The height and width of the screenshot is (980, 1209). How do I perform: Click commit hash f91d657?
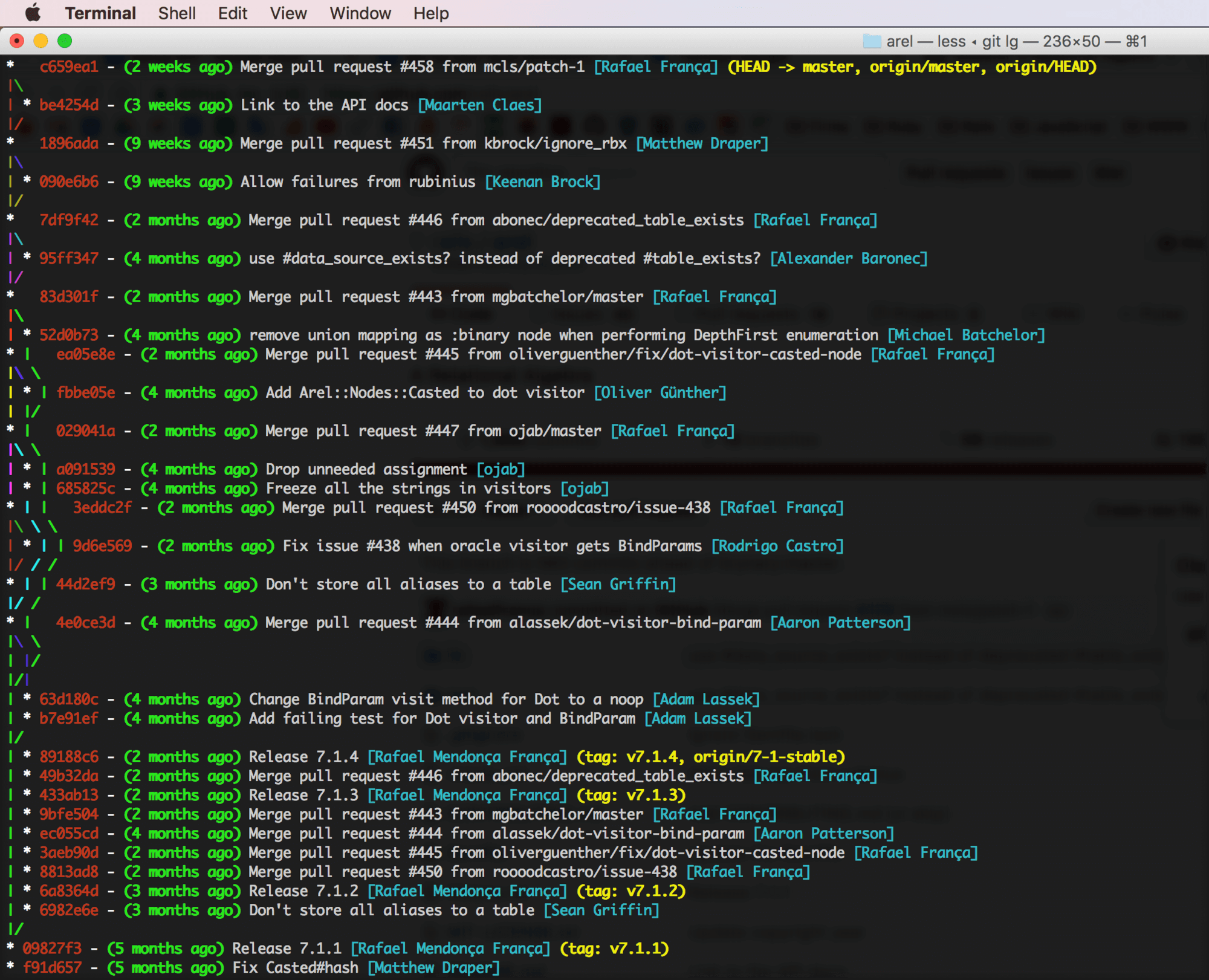[52, 968]
